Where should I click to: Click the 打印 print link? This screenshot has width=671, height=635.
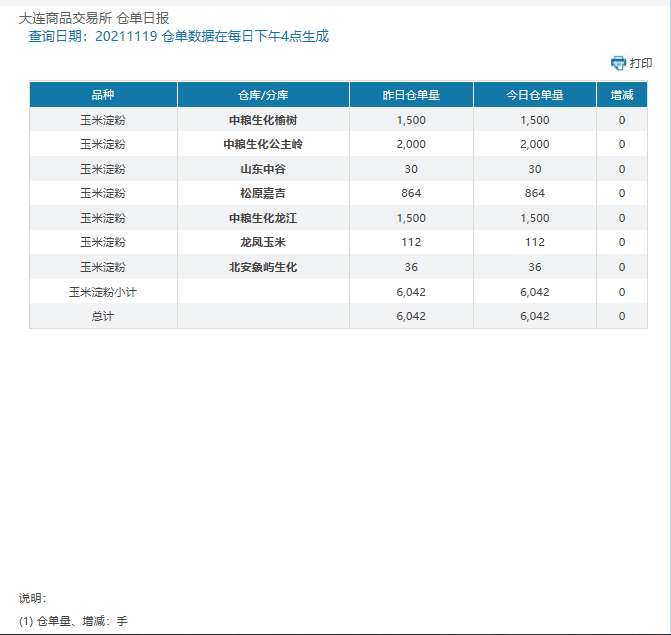(641, 63)
